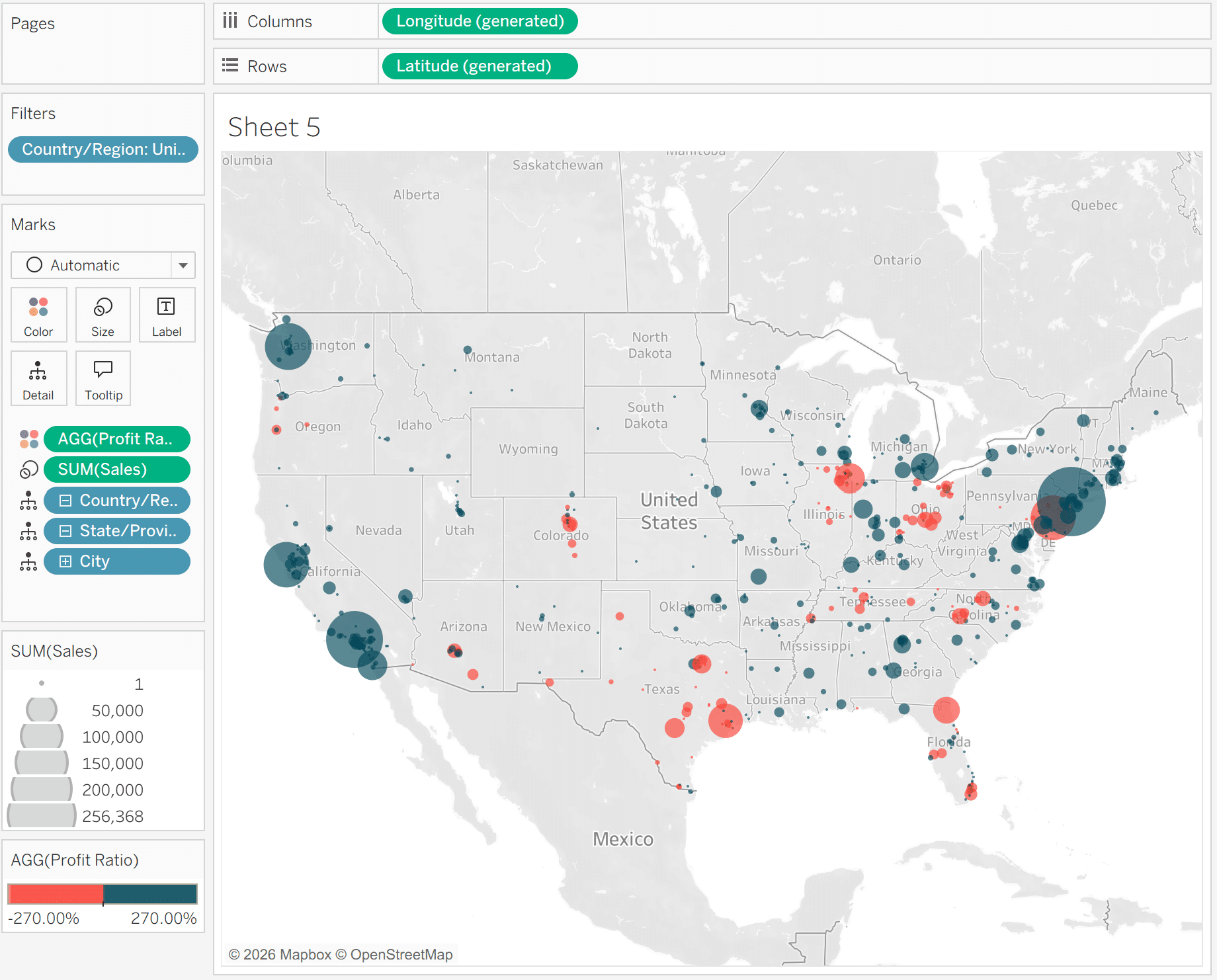1217x980 pixels.
Task: Click the Marks card header
Action: click(33, 225)
